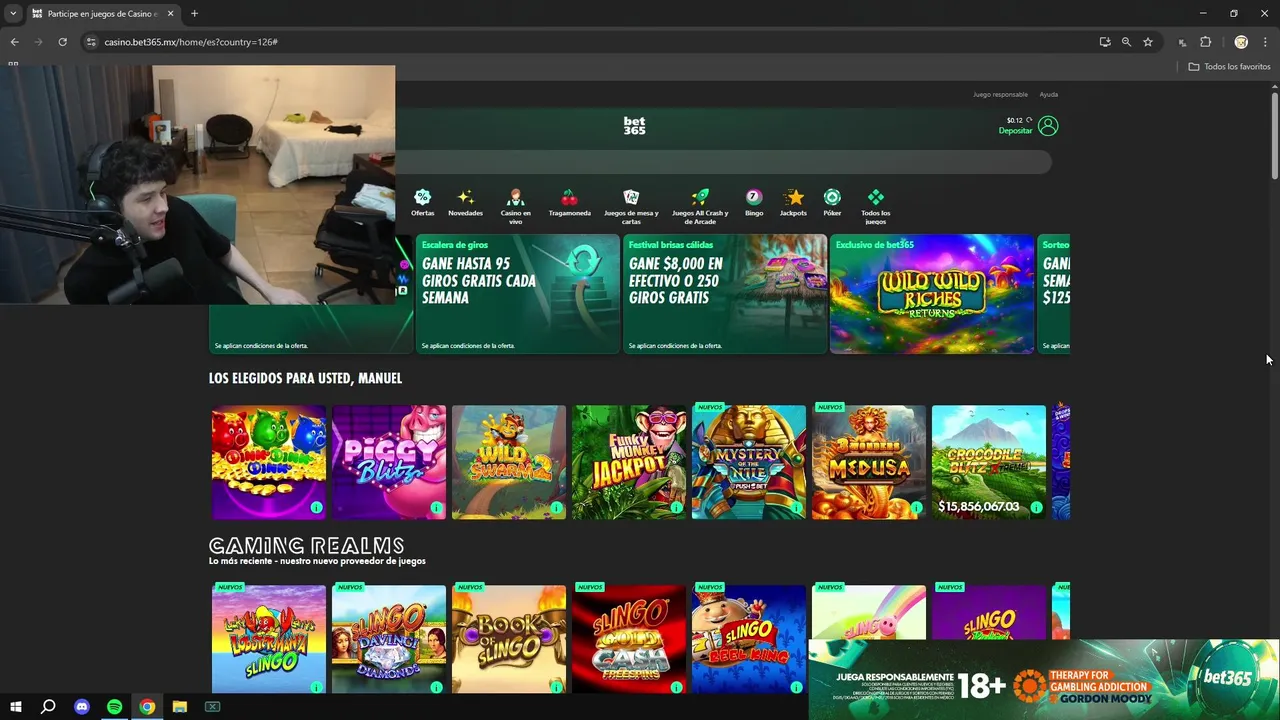Open Wild Wild Riches Returns banner
Viewport: 1280px width, 720px height.
[931, 294]
